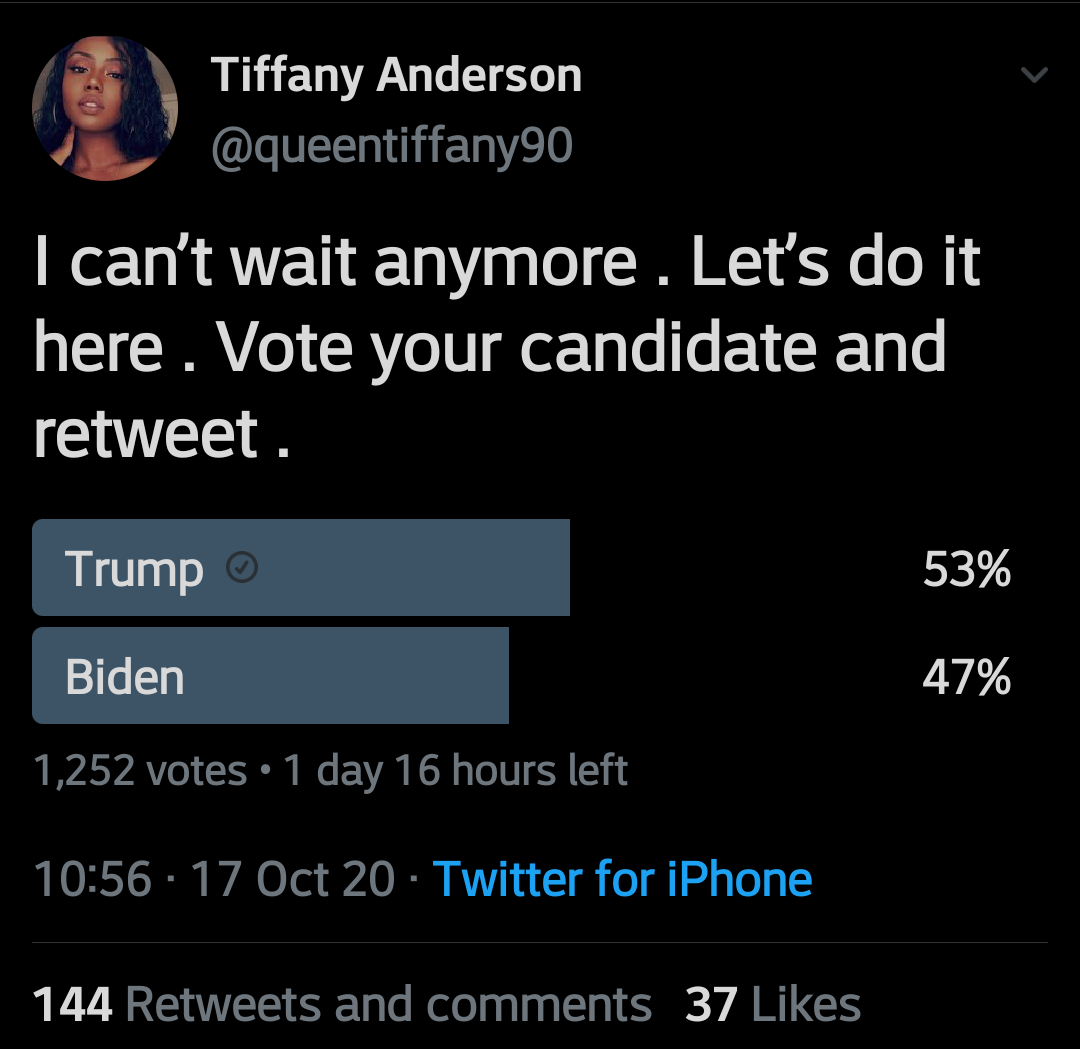The height and width of the screenshot is (1049, 1080).
Task: Open Tiffany Anderson's profile picture
Action: 104,108
